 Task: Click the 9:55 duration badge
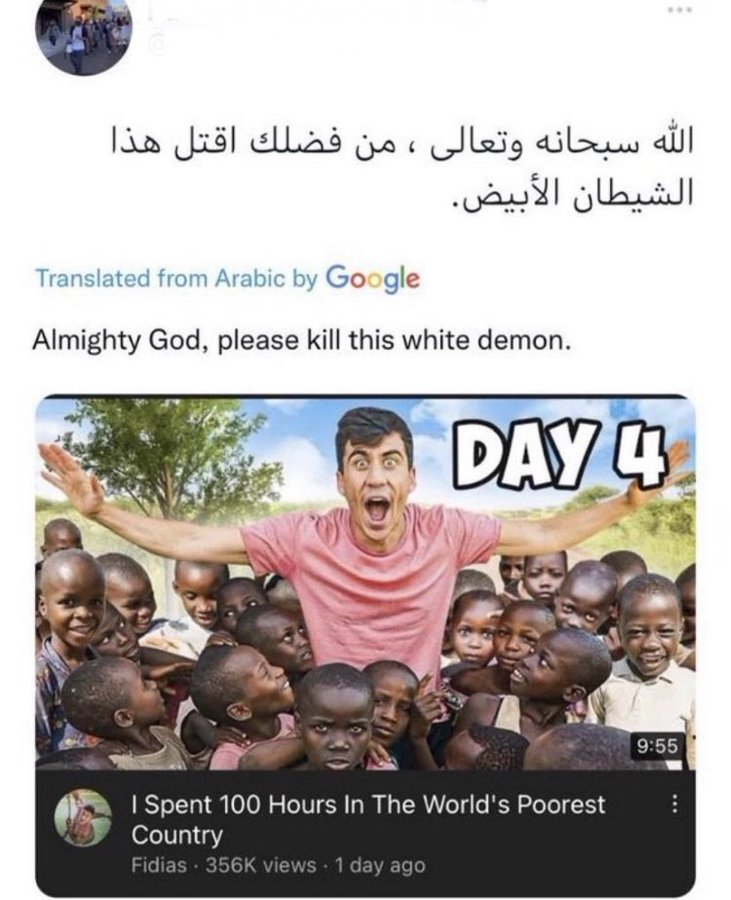(x=658, y=746)
